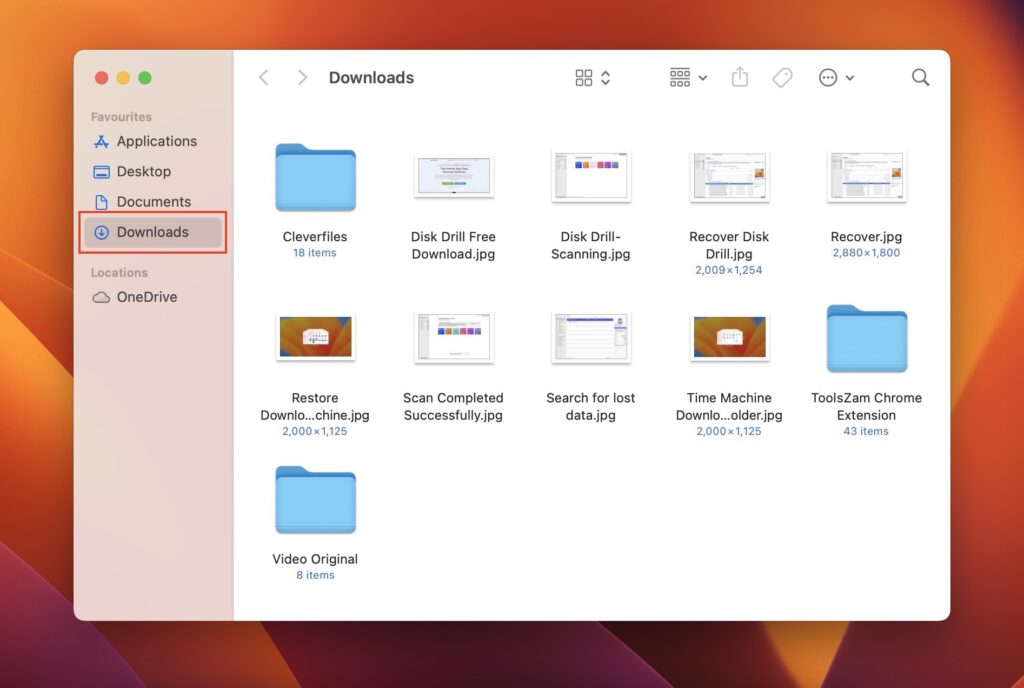Open the Cleverfiles folder
The width and height of the screenshot is (1024, 688).
pos(315,177)
